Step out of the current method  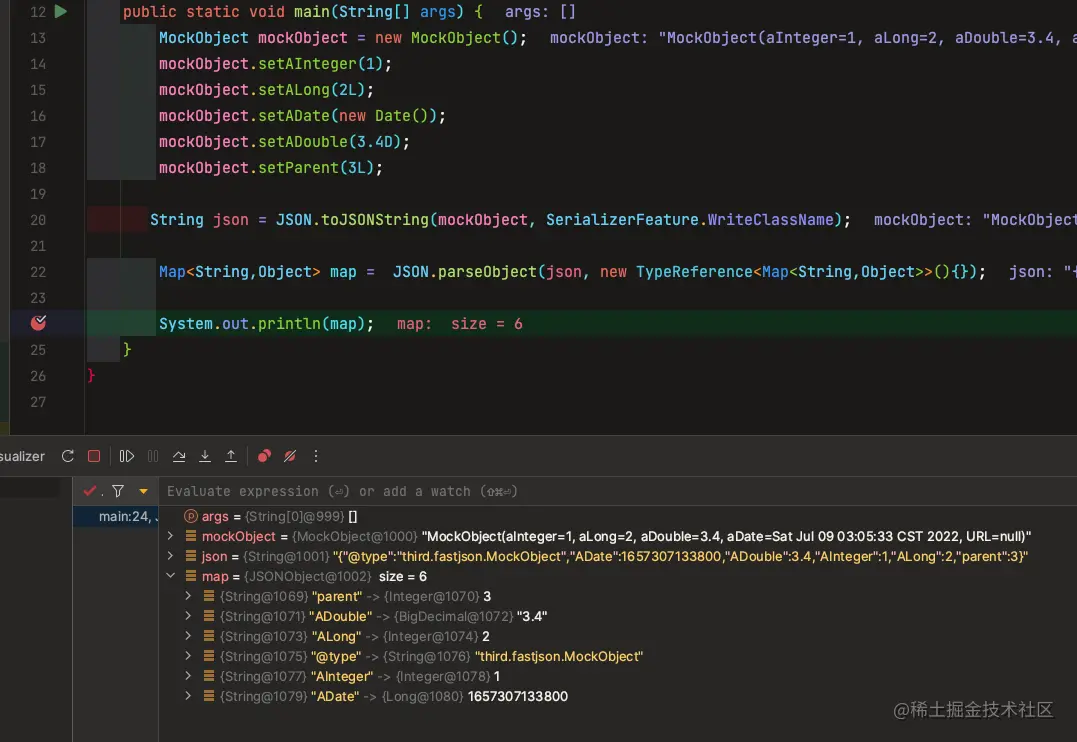click(231, 456)
